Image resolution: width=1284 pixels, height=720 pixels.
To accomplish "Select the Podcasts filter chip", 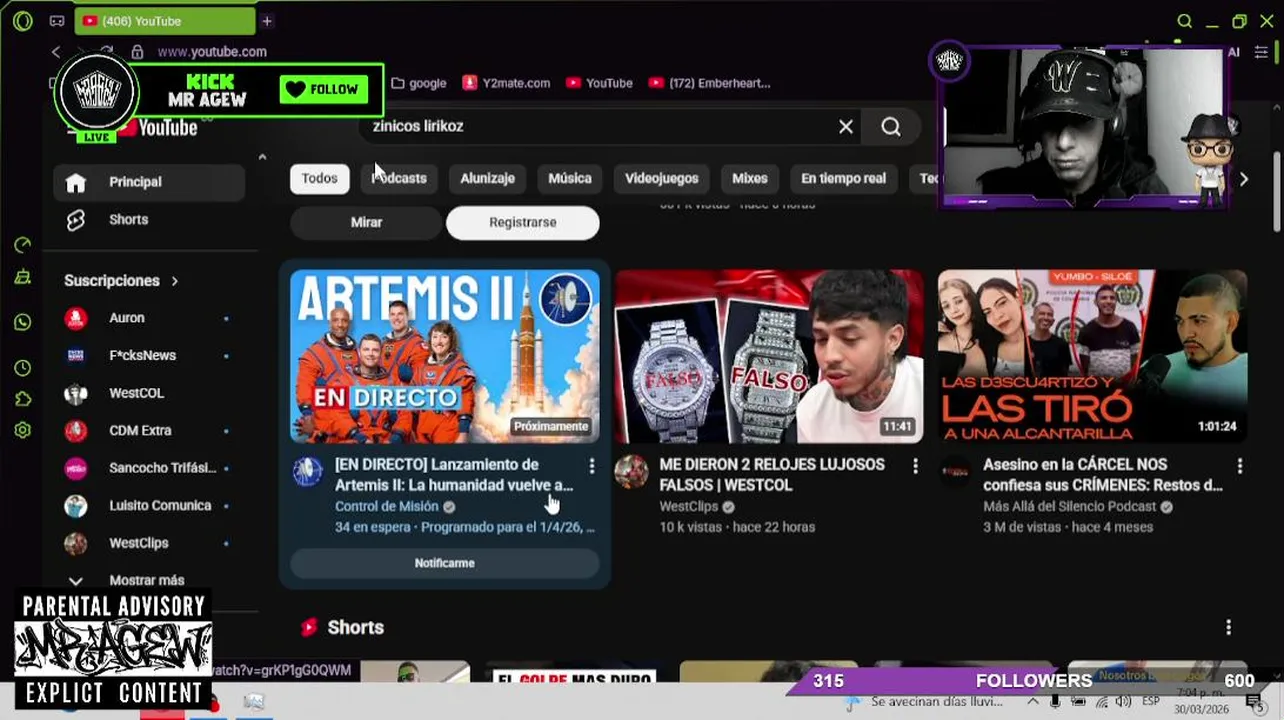I will click(x=399, y=178).
